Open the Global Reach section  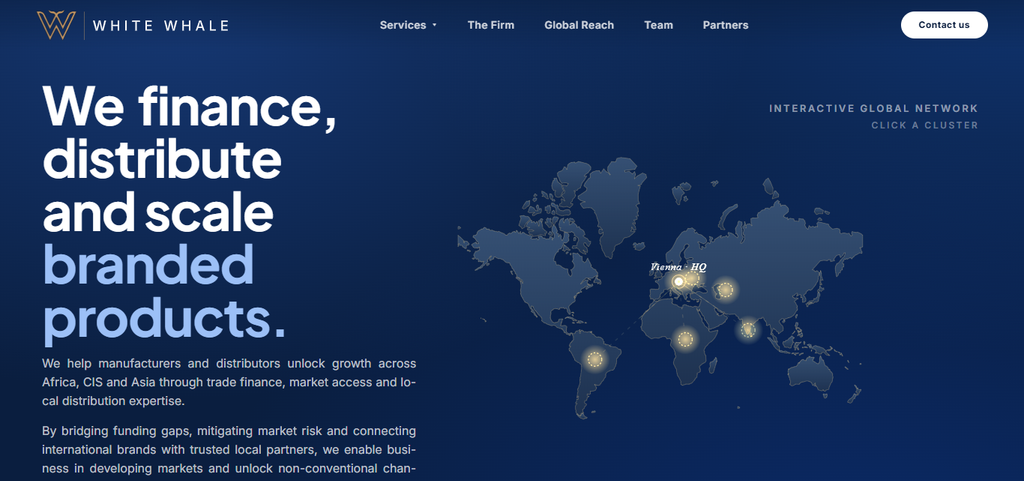click(579, 25)
